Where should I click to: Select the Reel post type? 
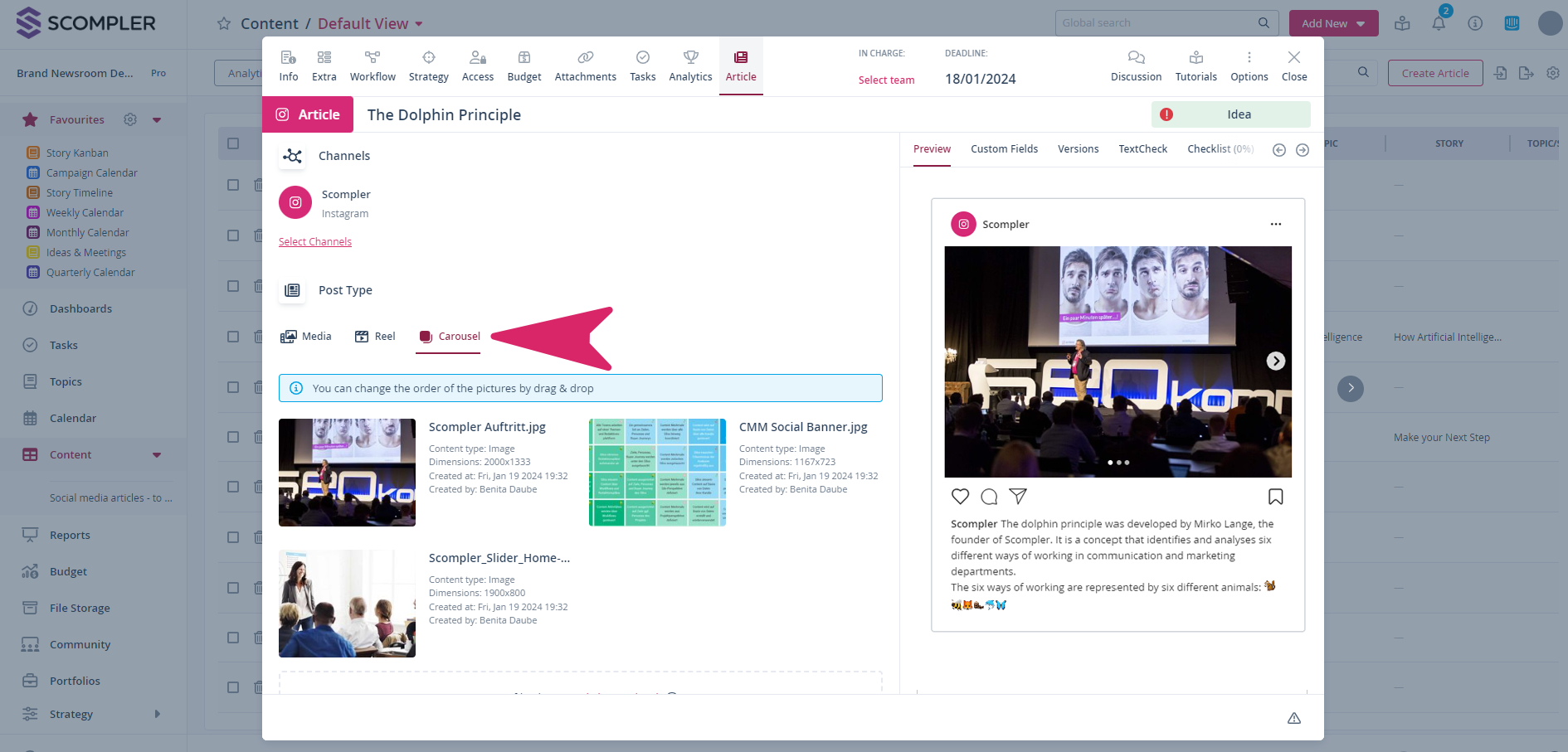[x=375, y=337]
